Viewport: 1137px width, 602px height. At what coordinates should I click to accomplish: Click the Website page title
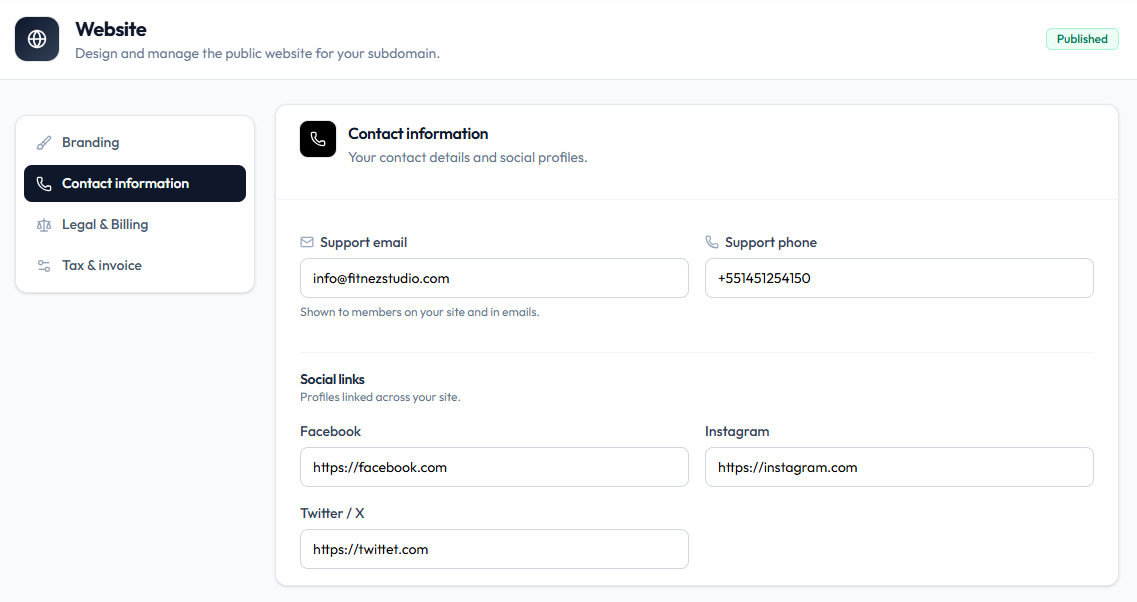(111, 30)
